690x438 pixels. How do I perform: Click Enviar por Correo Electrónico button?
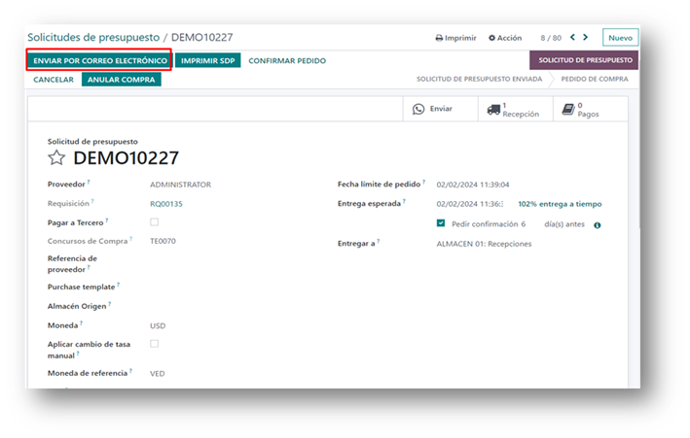click(100, 60)
